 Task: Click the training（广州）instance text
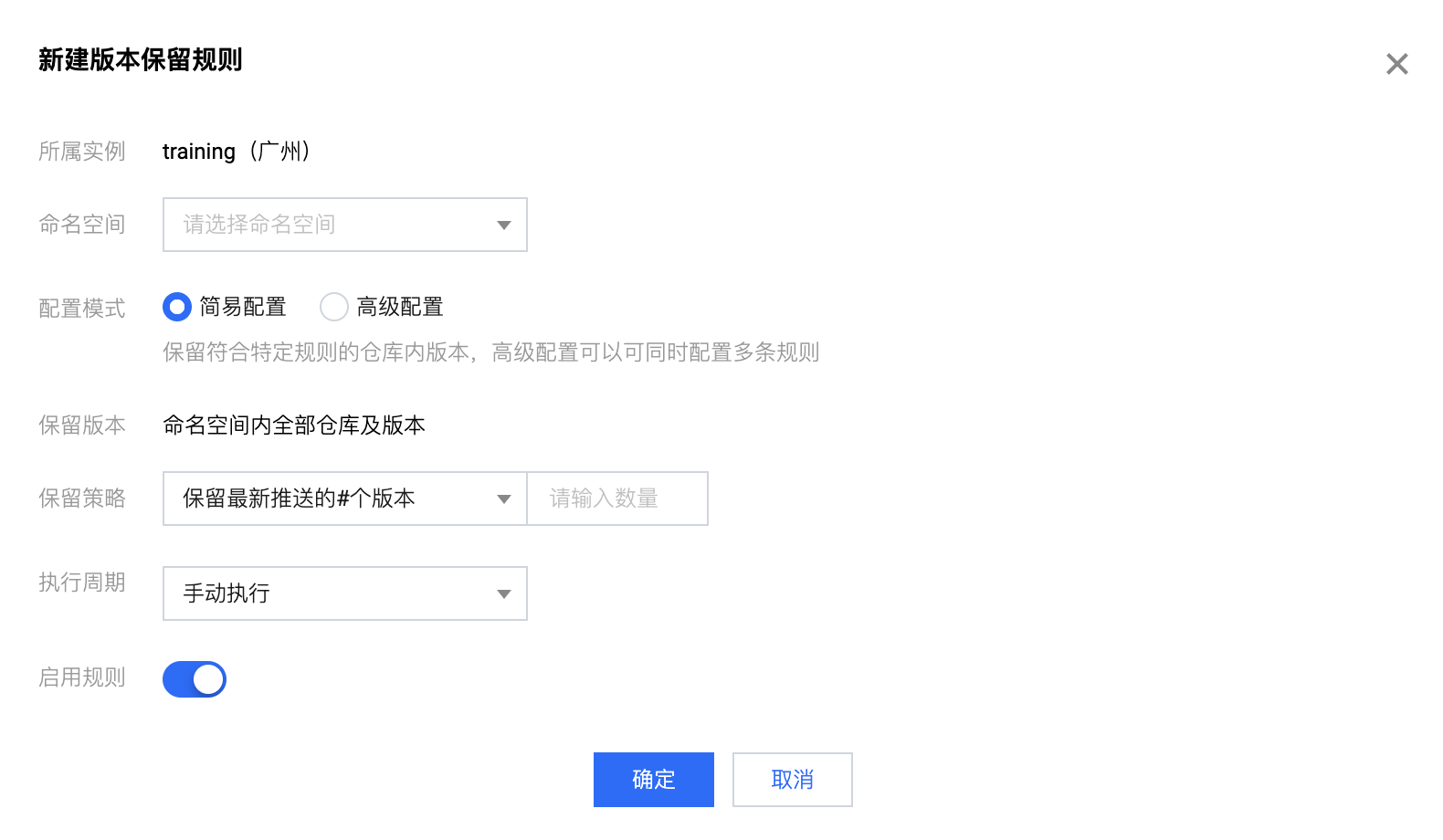(237, 152)
